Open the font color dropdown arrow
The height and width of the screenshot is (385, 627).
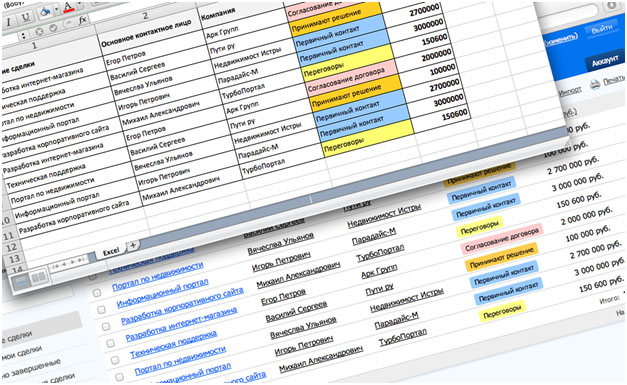pyautogui.click(x=79, y=4)
